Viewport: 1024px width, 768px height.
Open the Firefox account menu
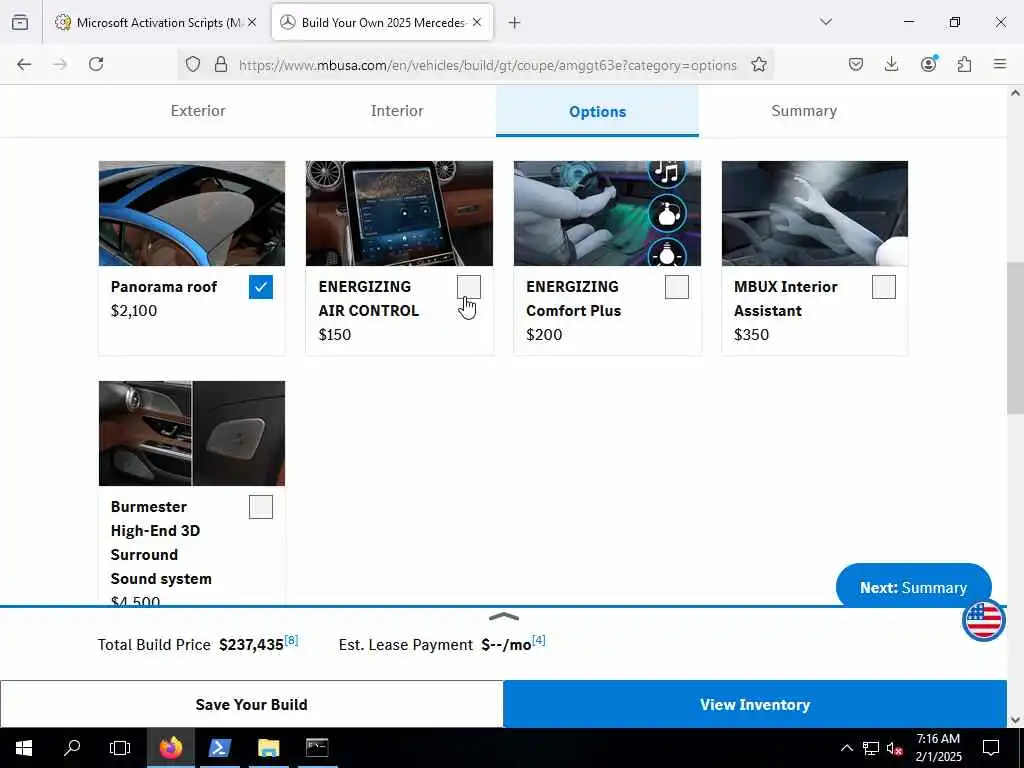[928, 63]
